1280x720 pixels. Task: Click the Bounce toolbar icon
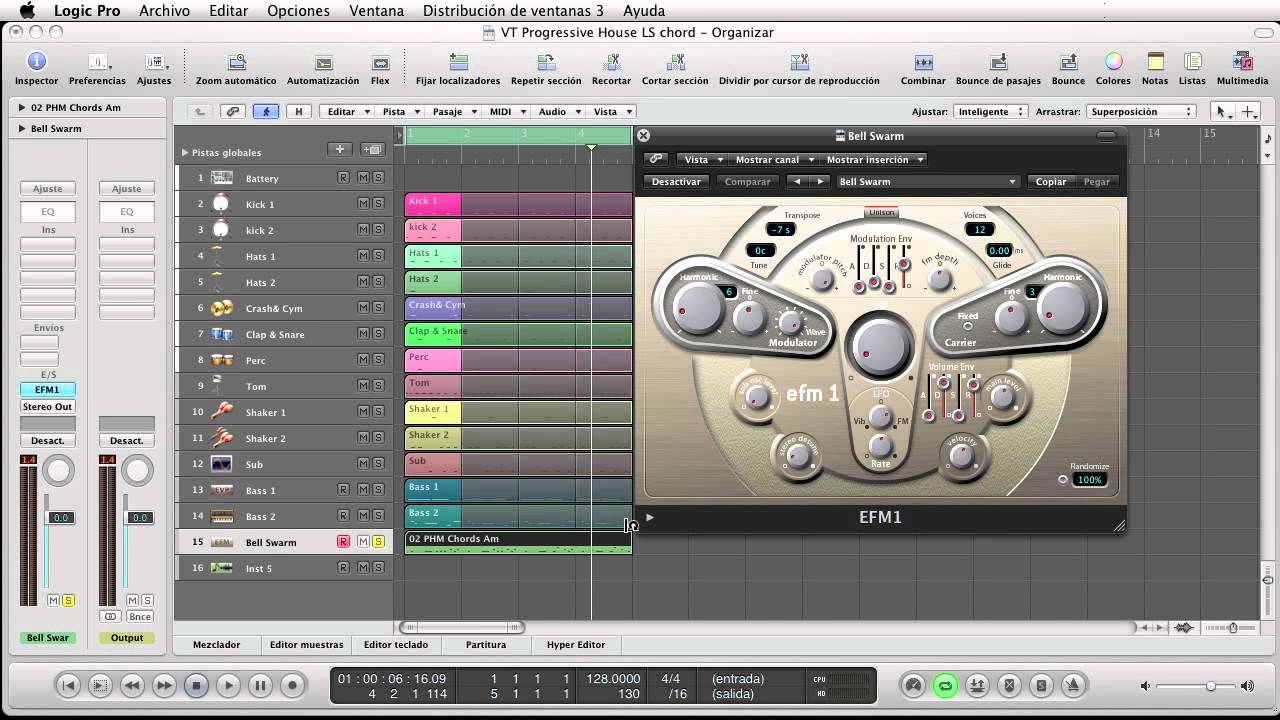1068,62
